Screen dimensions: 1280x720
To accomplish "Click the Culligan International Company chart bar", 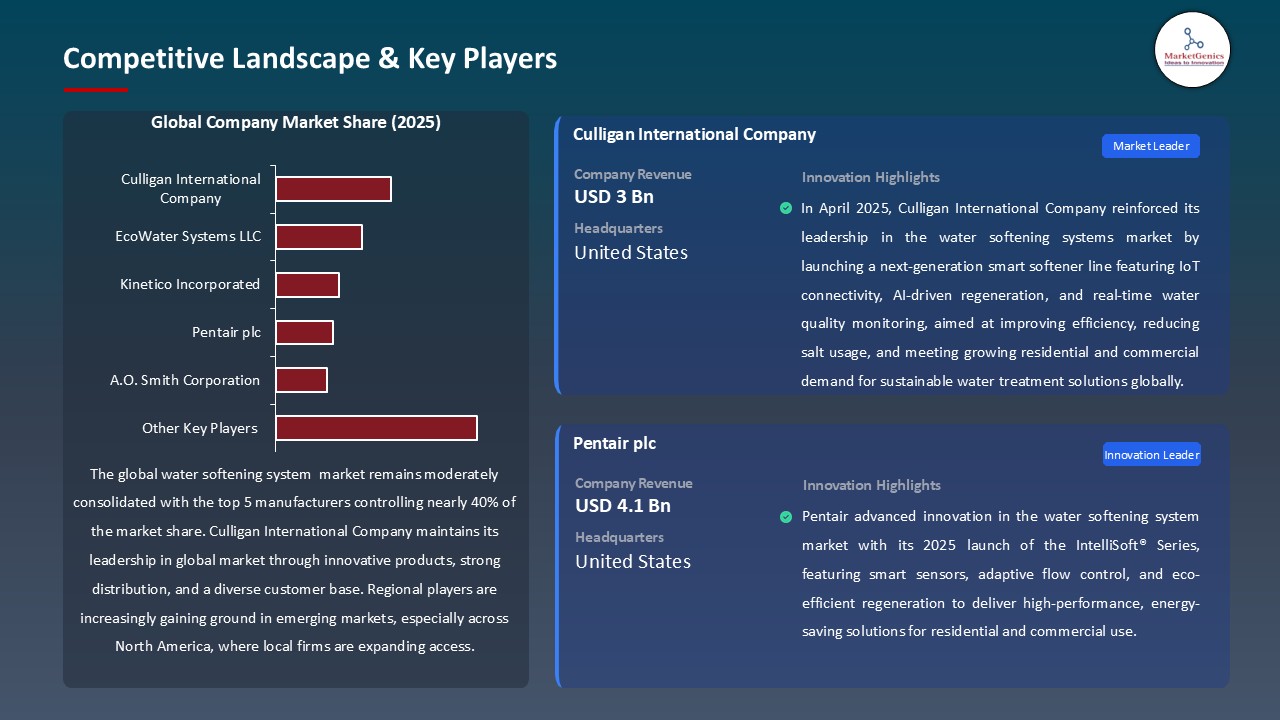I will tap(333, 189).
